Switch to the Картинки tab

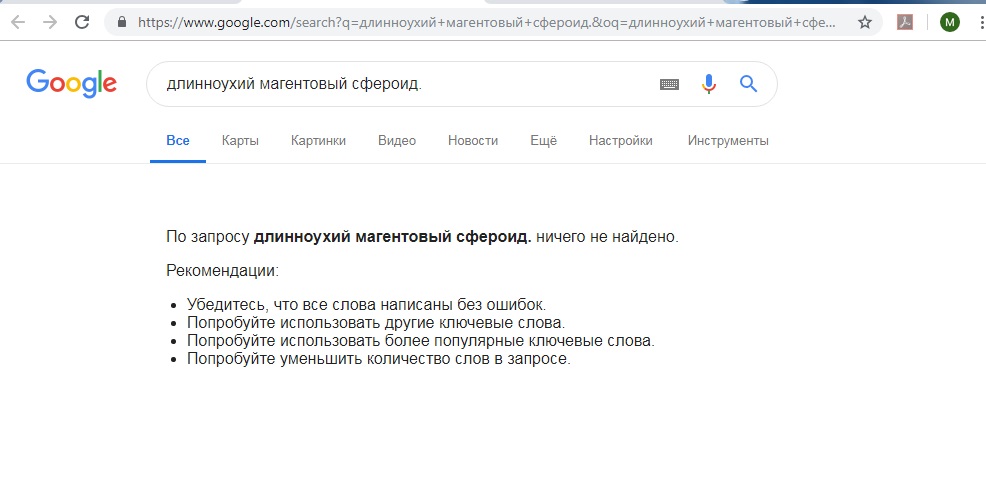tap(318, 141)
